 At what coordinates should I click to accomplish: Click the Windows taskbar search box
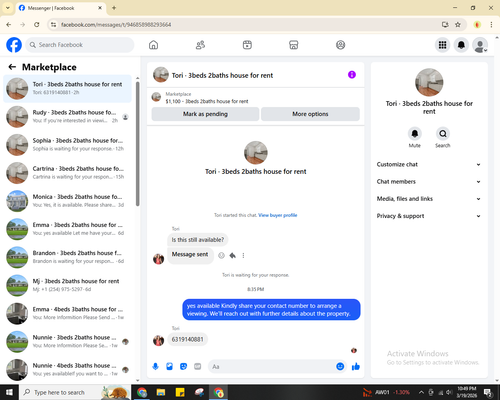(75, 392)
